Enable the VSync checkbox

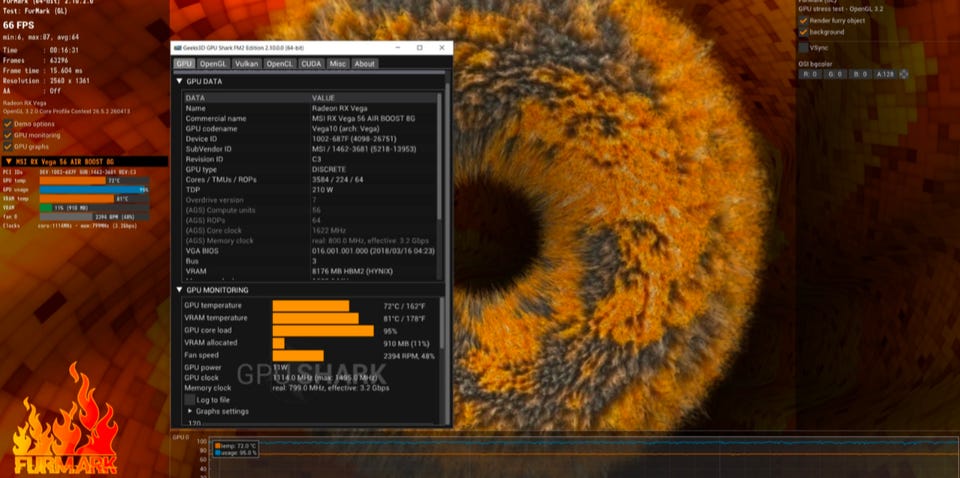(x=803, y=47)
